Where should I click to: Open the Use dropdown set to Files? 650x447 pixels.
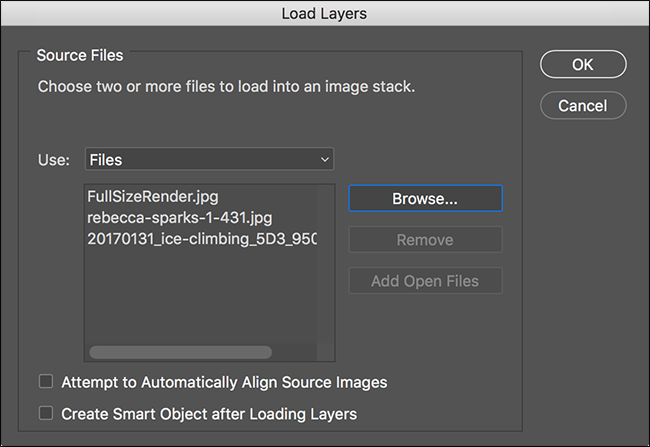tap(208, 159)
